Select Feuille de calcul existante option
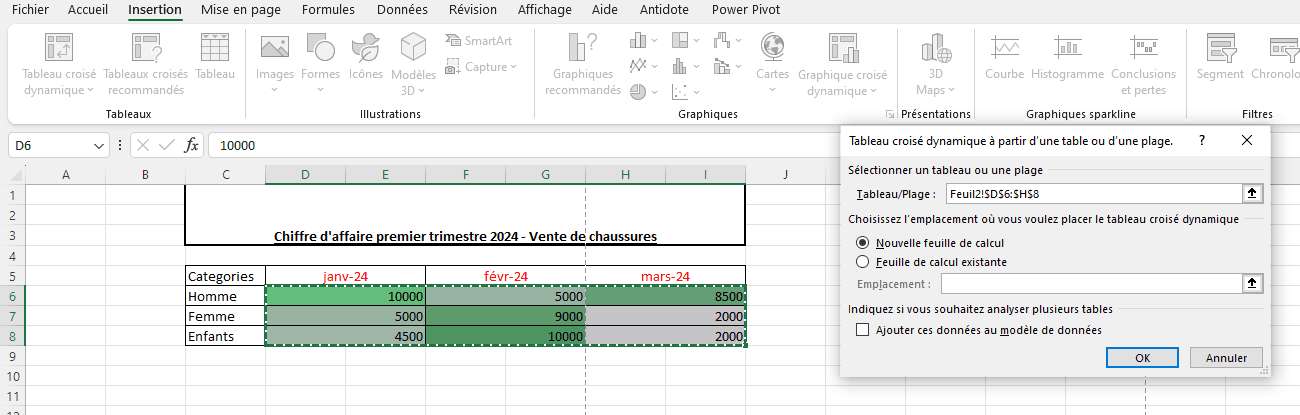 pos(863,262)
